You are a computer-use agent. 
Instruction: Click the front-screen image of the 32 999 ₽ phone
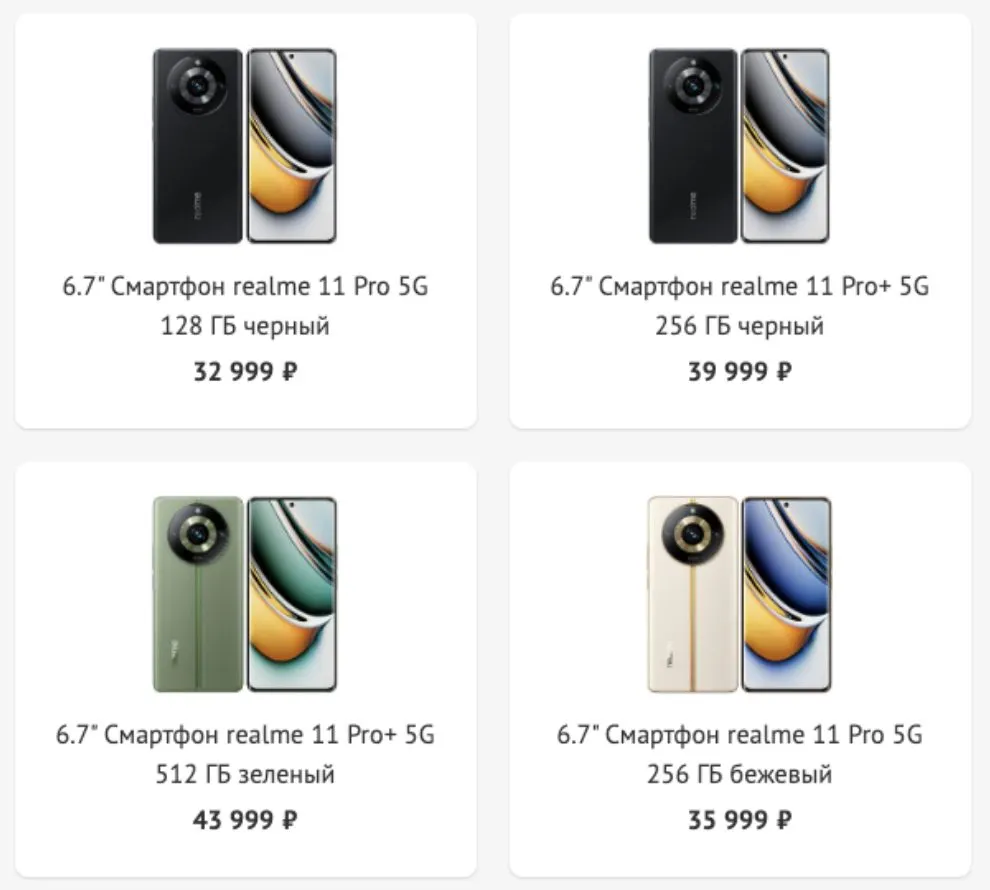click(x=291, y=146)
